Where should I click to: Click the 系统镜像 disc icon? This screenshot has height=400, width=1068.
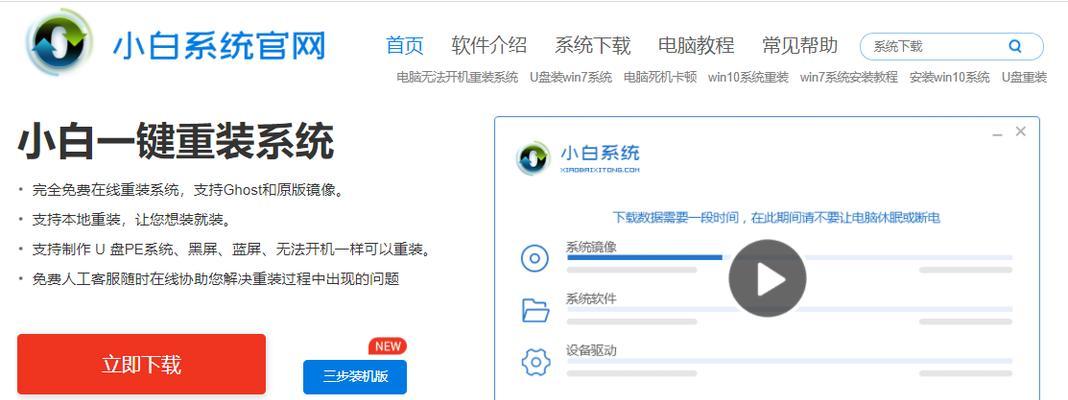click(535, 258)
